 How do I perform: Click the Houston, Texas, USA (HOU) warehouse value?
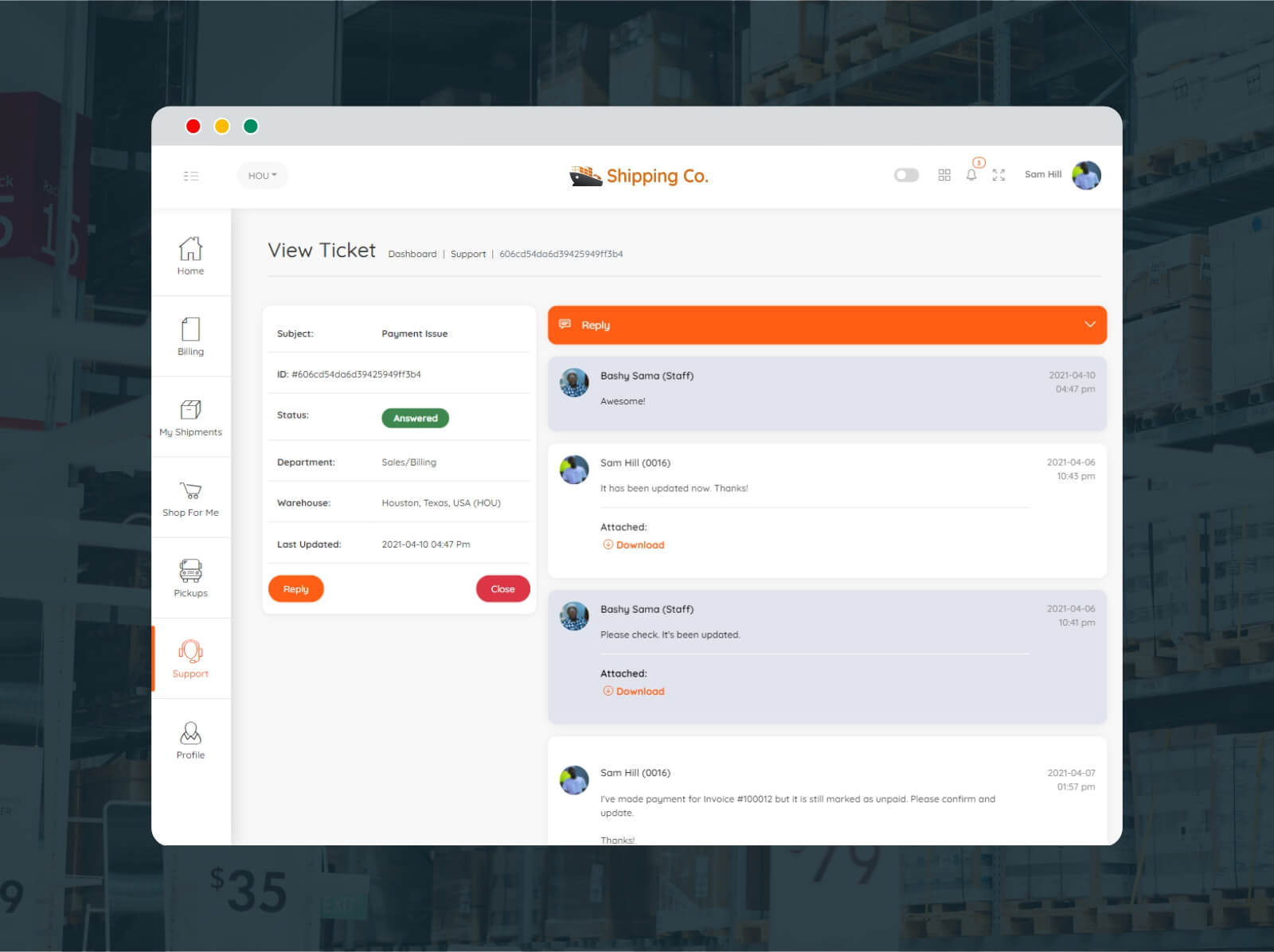coord(441,503)
